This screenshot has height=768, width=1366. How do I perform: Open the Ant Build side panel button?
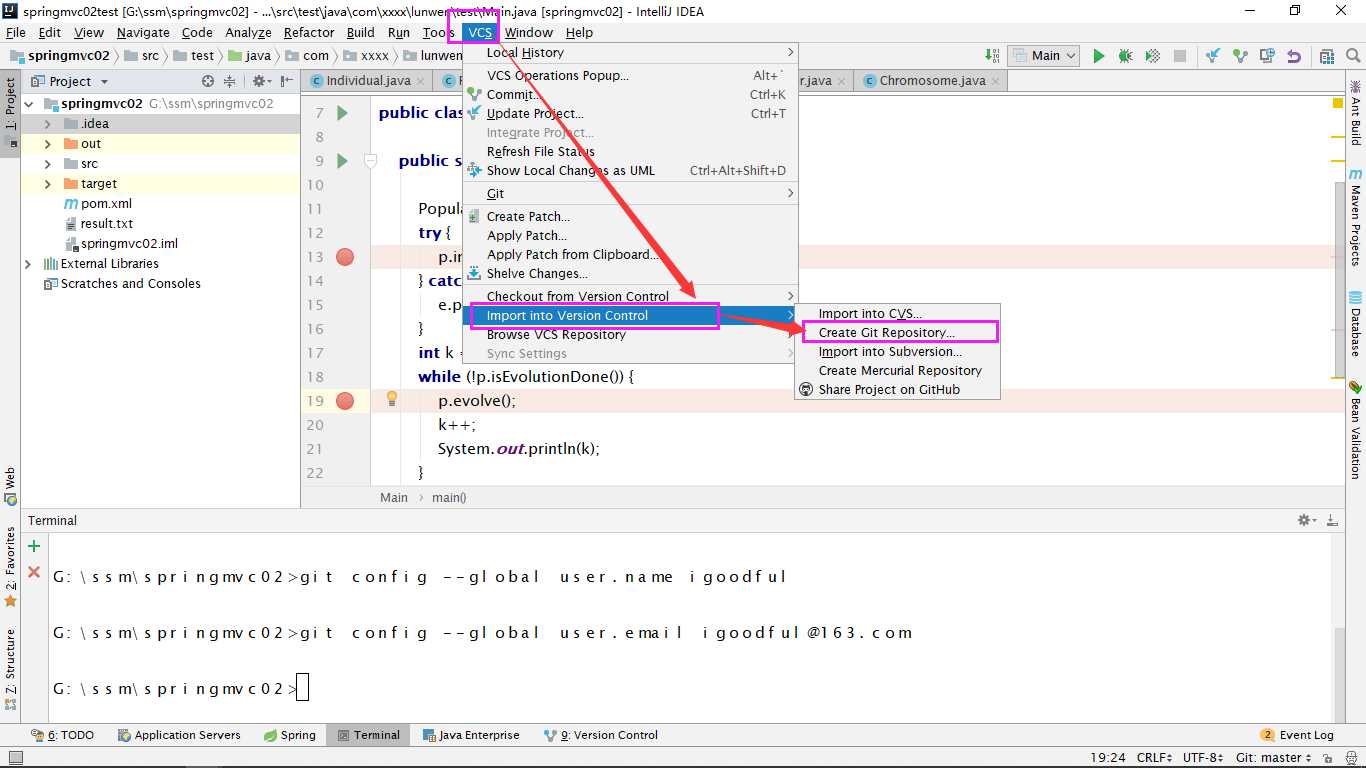(1355, 115)
